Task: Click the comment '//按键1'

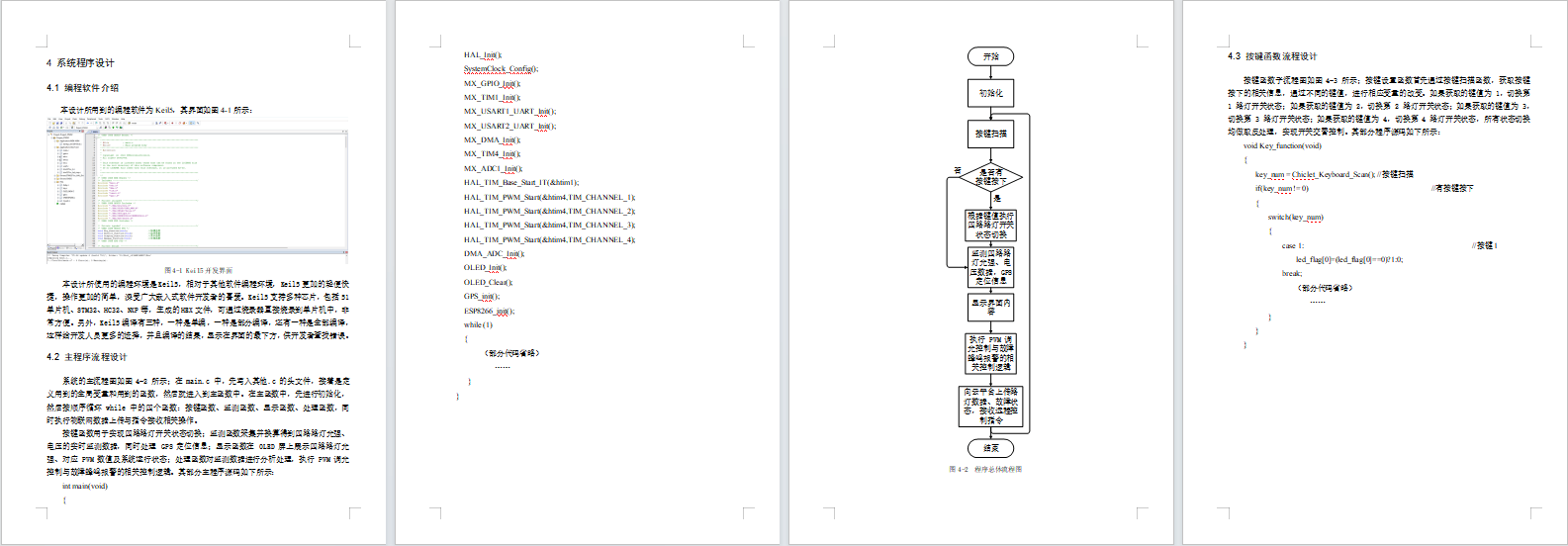Action: (x=1485, y=245)
